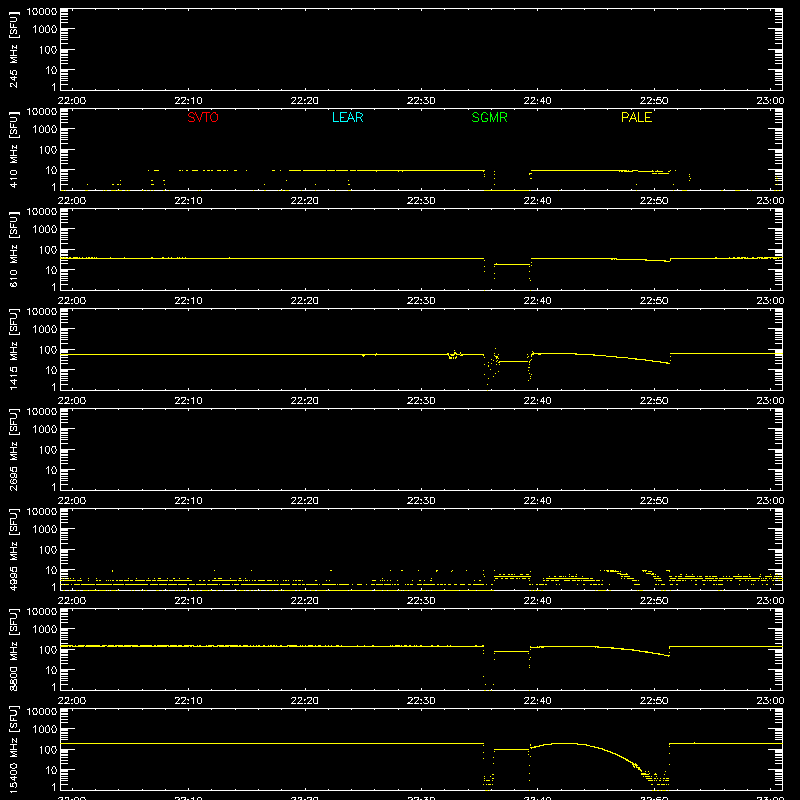
Task: Click the lowered 610 MHz segment near 22:37
Action: coord(512,264)
